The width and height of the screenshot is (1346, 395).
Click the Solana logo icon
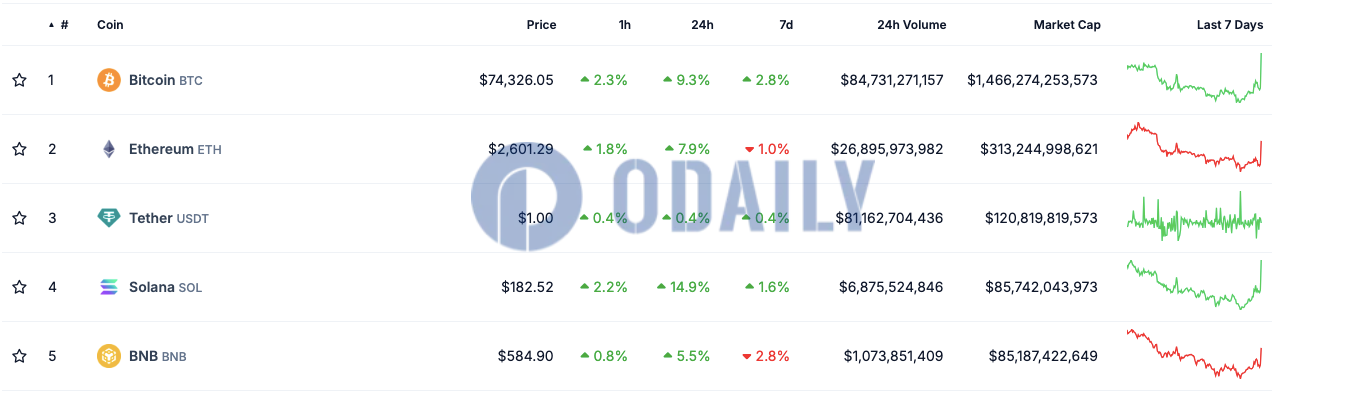pyautogui.click(x=109, y=287)
